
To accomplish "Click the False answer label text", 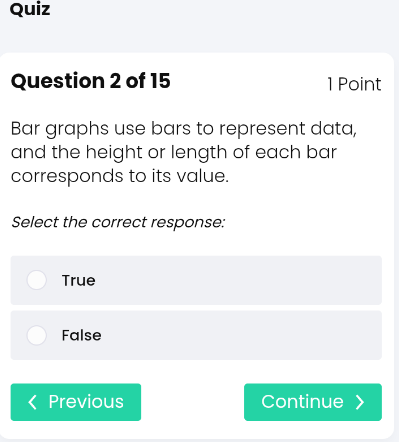I will coord(82,335).
